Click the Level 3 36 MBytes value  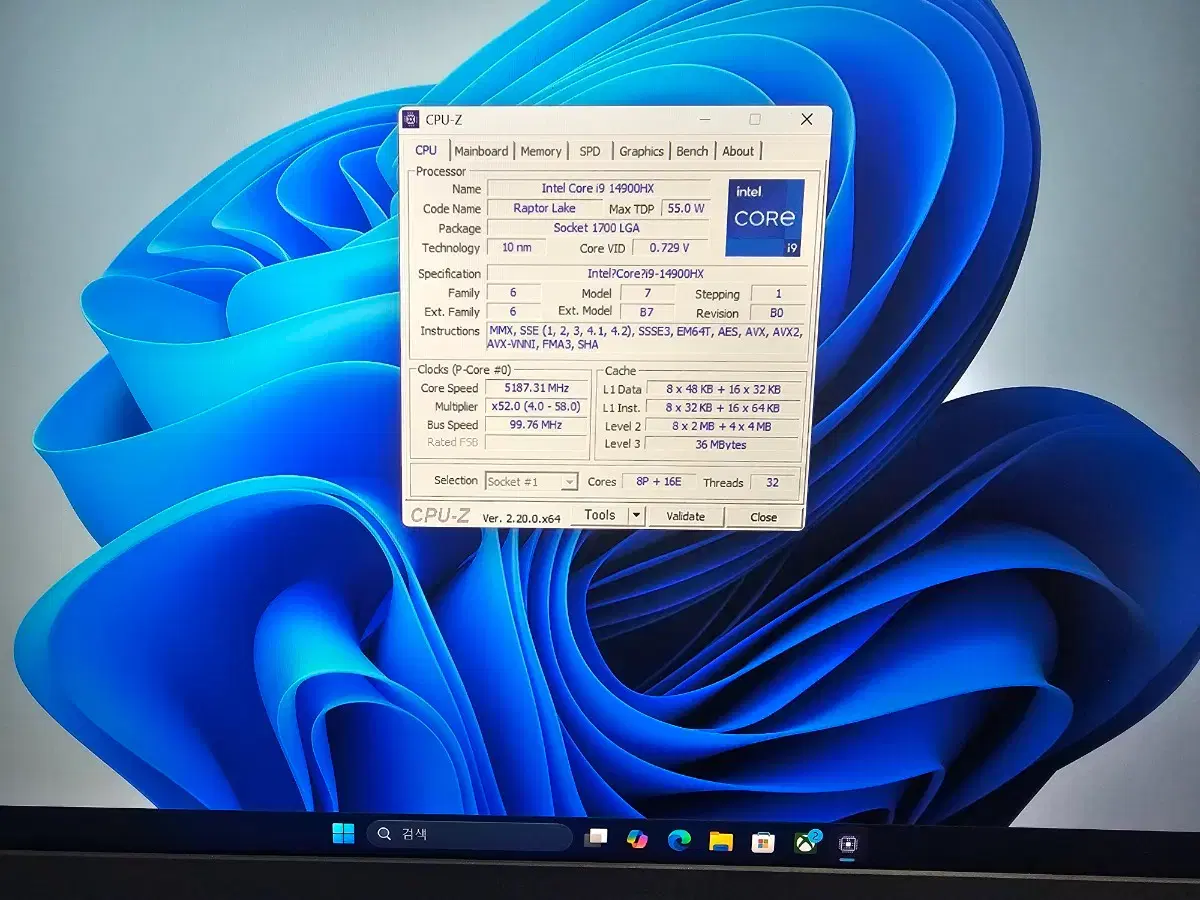[x=722, y=445]
